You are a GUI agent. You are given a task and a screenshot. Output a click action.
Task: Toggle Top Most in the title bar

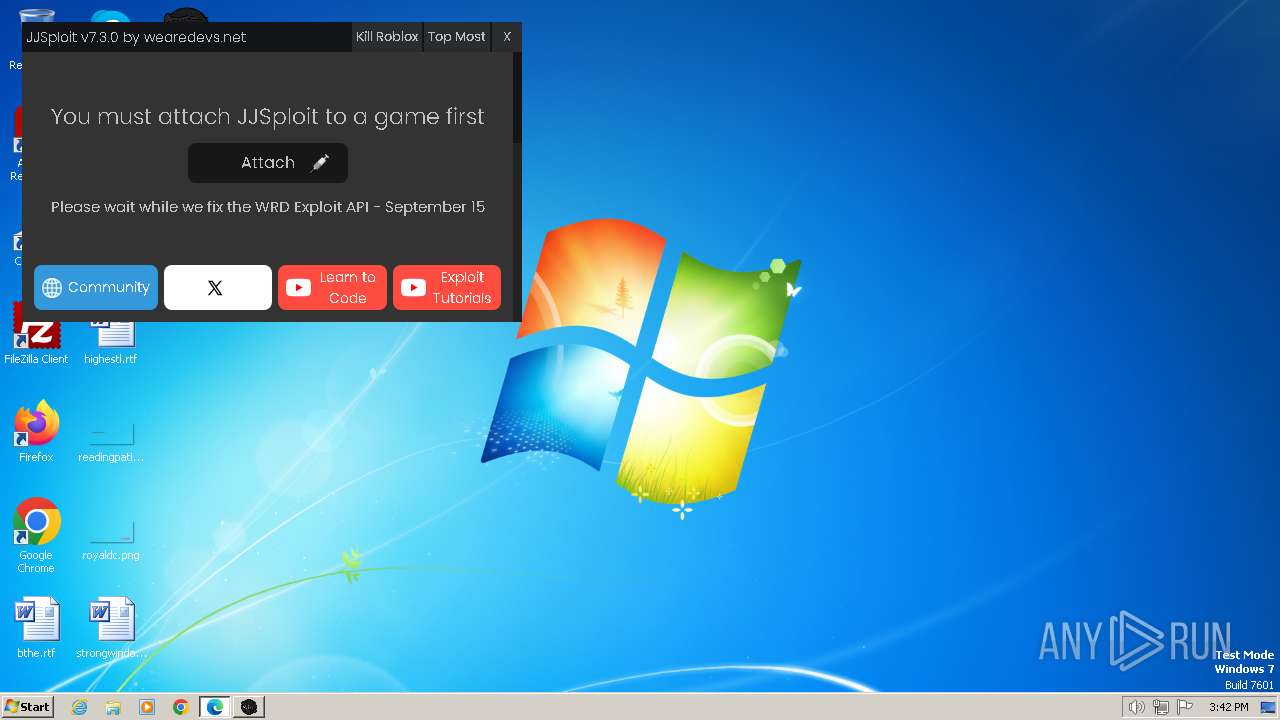(456, 37)
